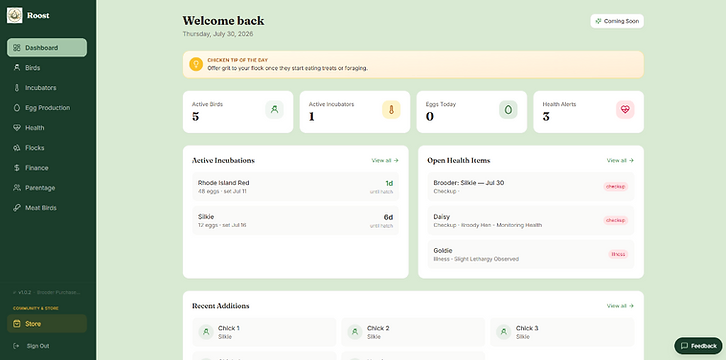
Task: Open Daisy health item
Action: tap(531, 220)
